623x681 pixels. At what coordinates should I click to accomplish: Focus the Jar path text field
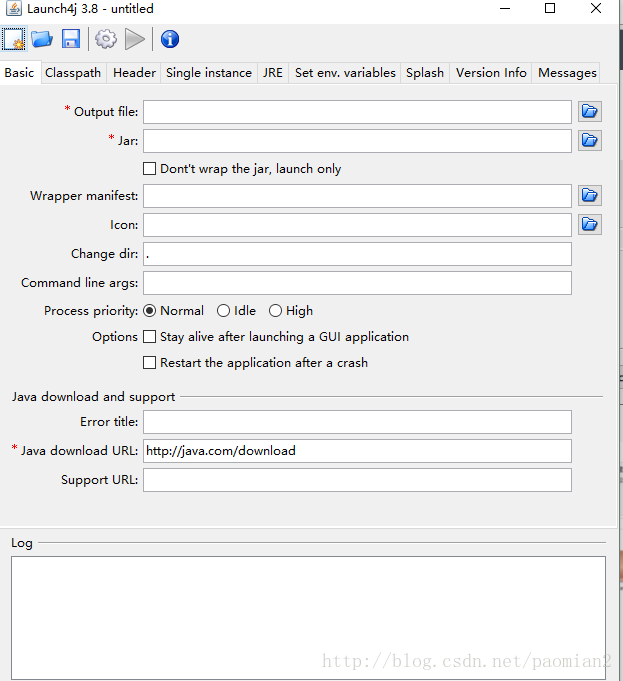tap(357, 141)
